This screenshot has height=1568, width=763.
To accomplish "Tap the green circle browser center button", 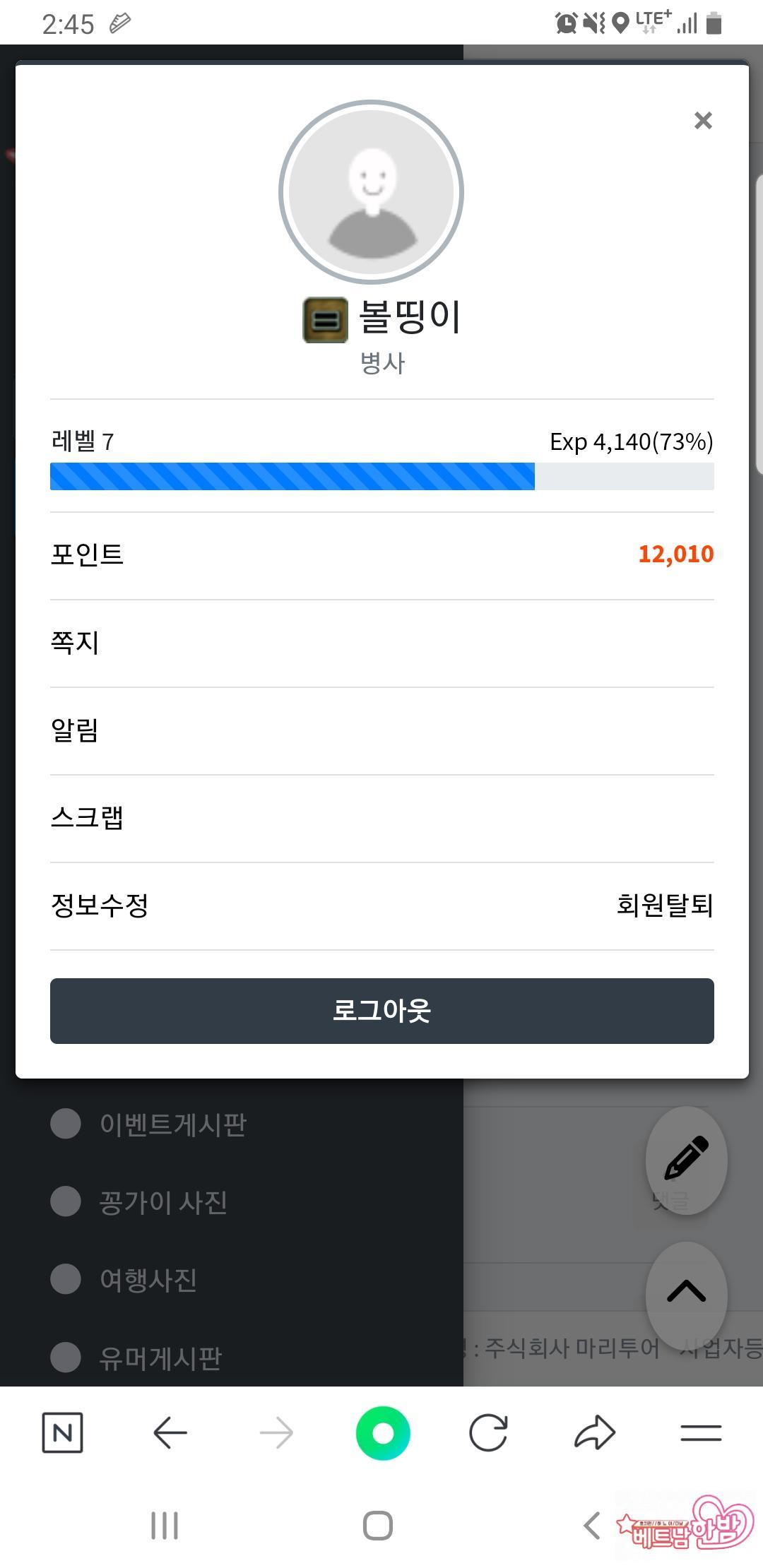I will (383, 1433).
